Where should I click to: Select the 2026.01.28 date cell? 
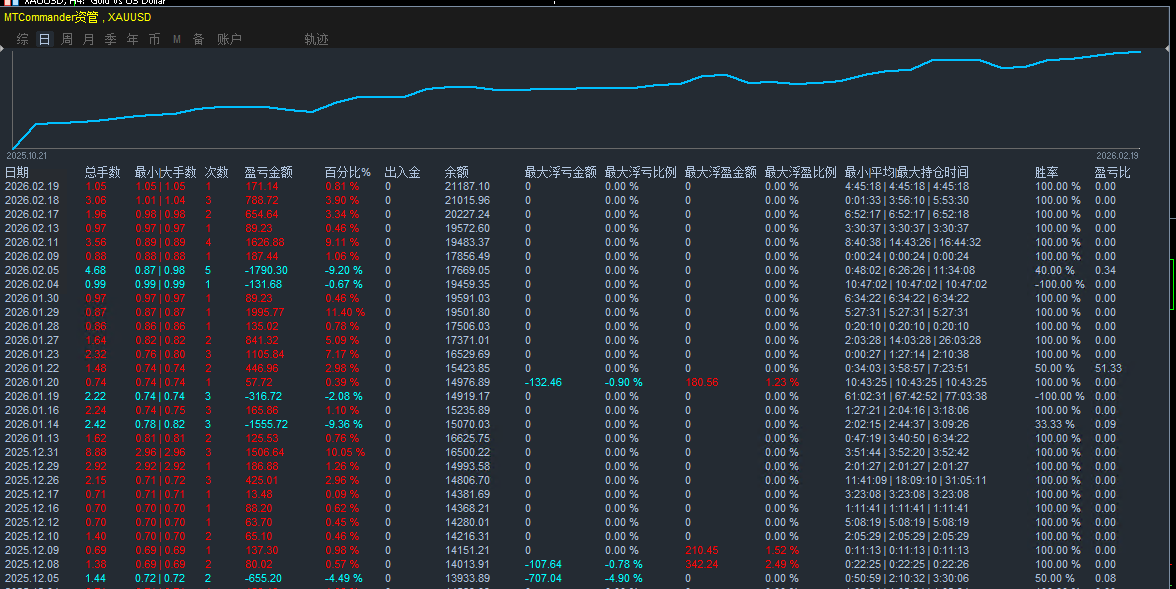[32, 326]
